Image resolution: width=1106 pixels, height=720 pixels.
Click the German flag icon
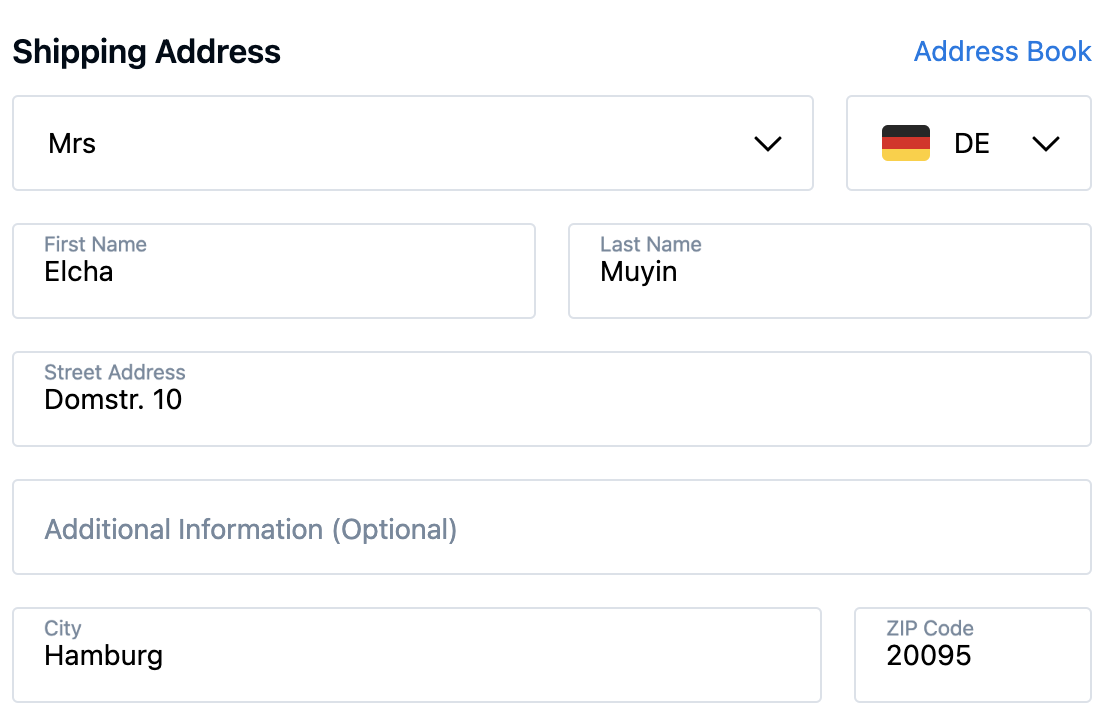[x=905, y=143]
